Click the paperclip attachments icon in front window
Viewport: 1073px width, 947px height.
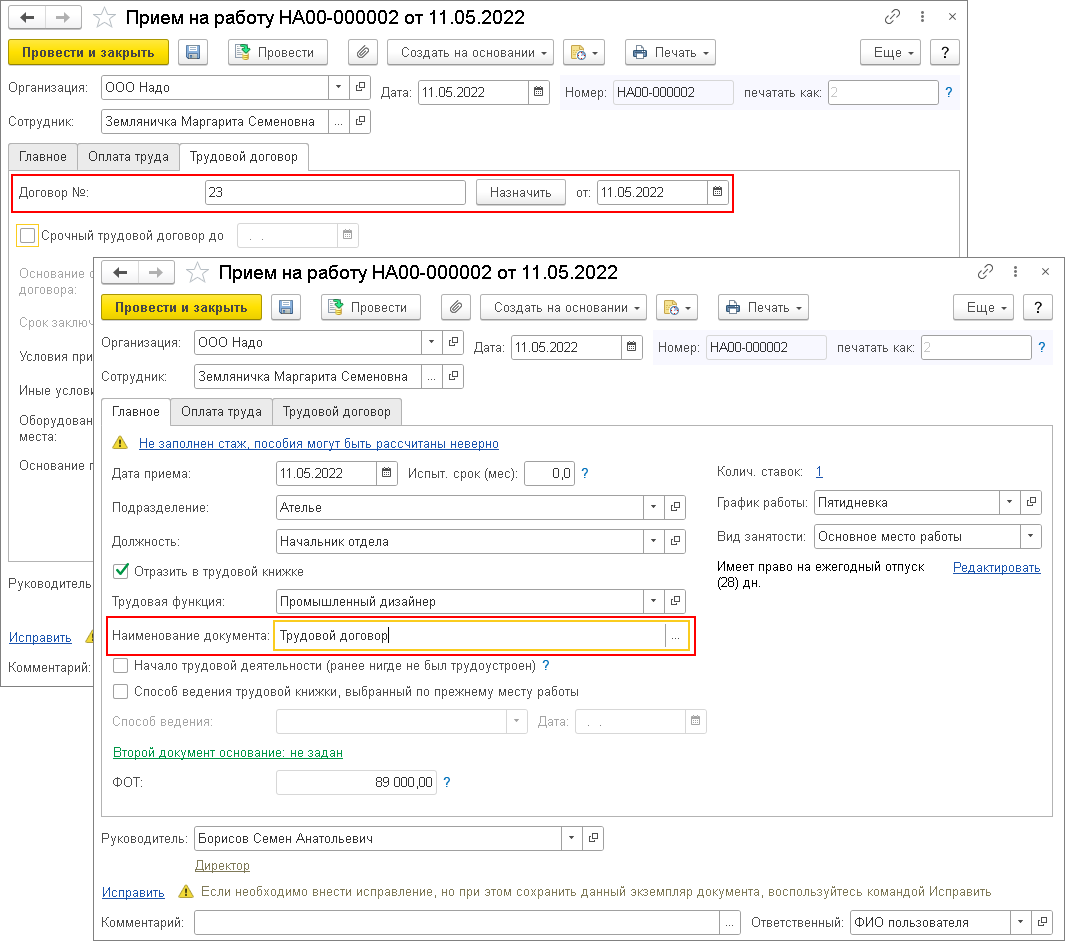455,307
